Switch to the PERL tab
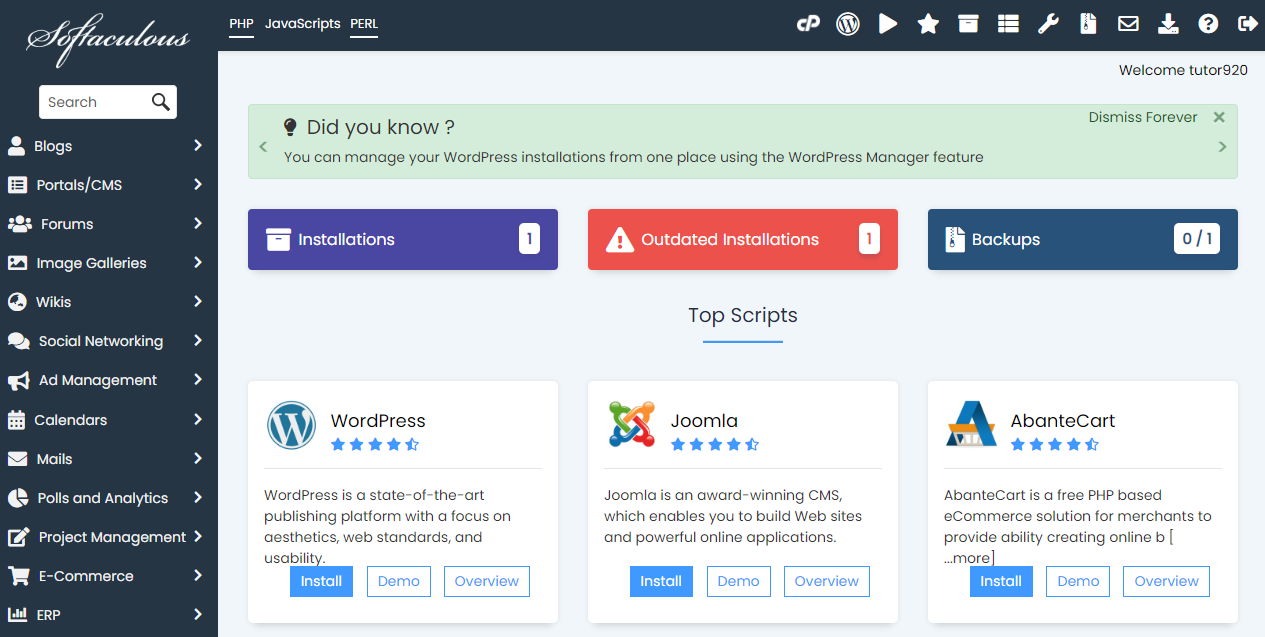 pyautogui.click(x=364, y=23)
